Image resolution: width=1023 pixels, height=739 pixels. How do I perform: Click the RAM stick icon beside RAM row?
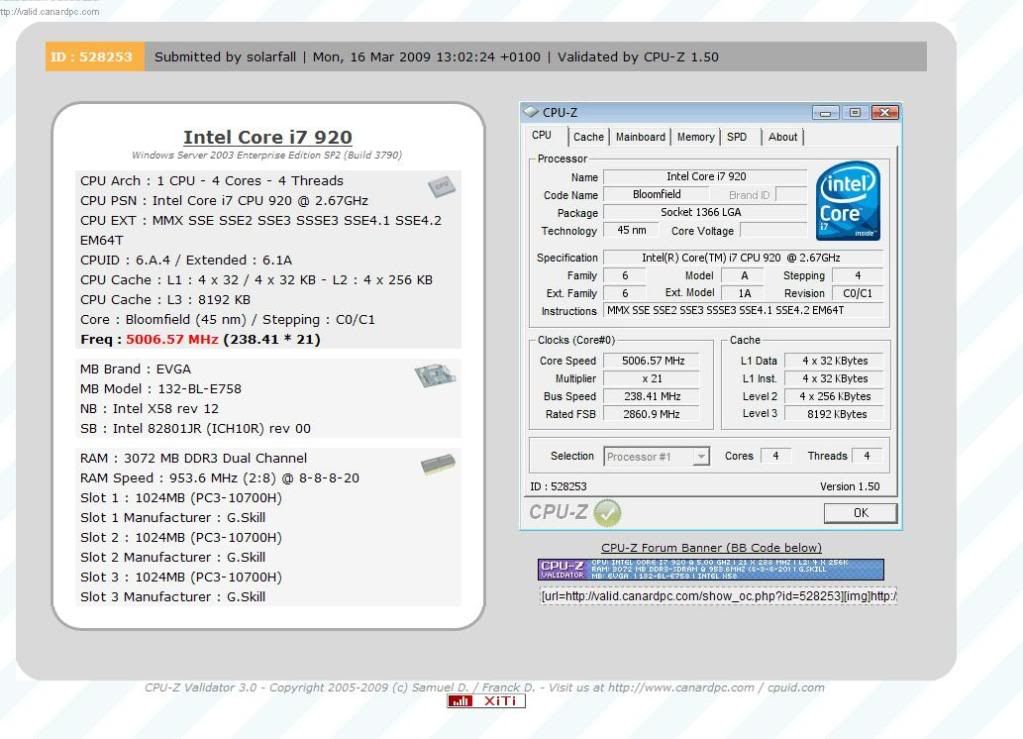[x=438, y=464]
